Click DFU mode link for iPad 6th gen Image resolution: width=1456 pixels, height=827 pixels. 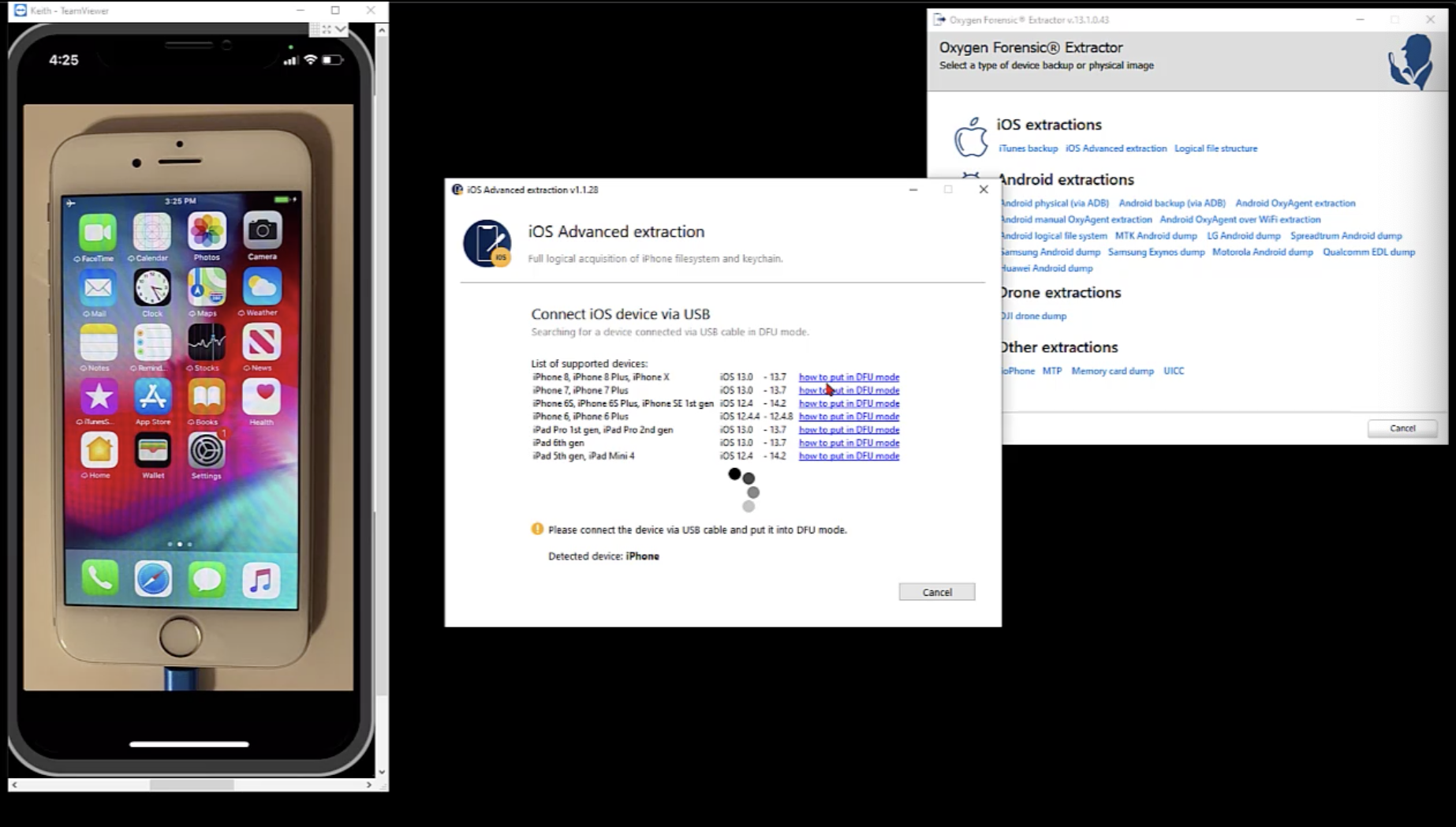pos(849,443)
